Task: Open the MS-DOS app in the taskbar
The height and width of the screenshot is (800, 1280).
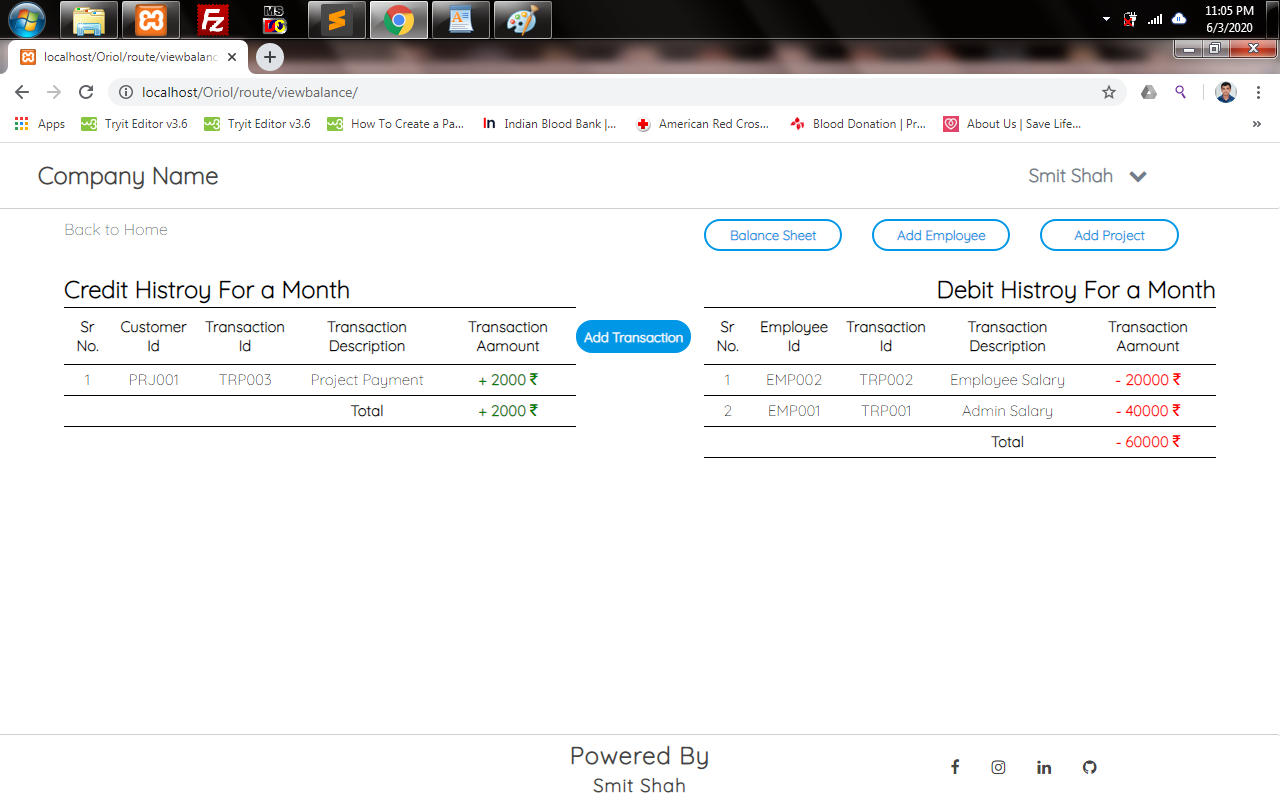Action: [x=275, y=19]
